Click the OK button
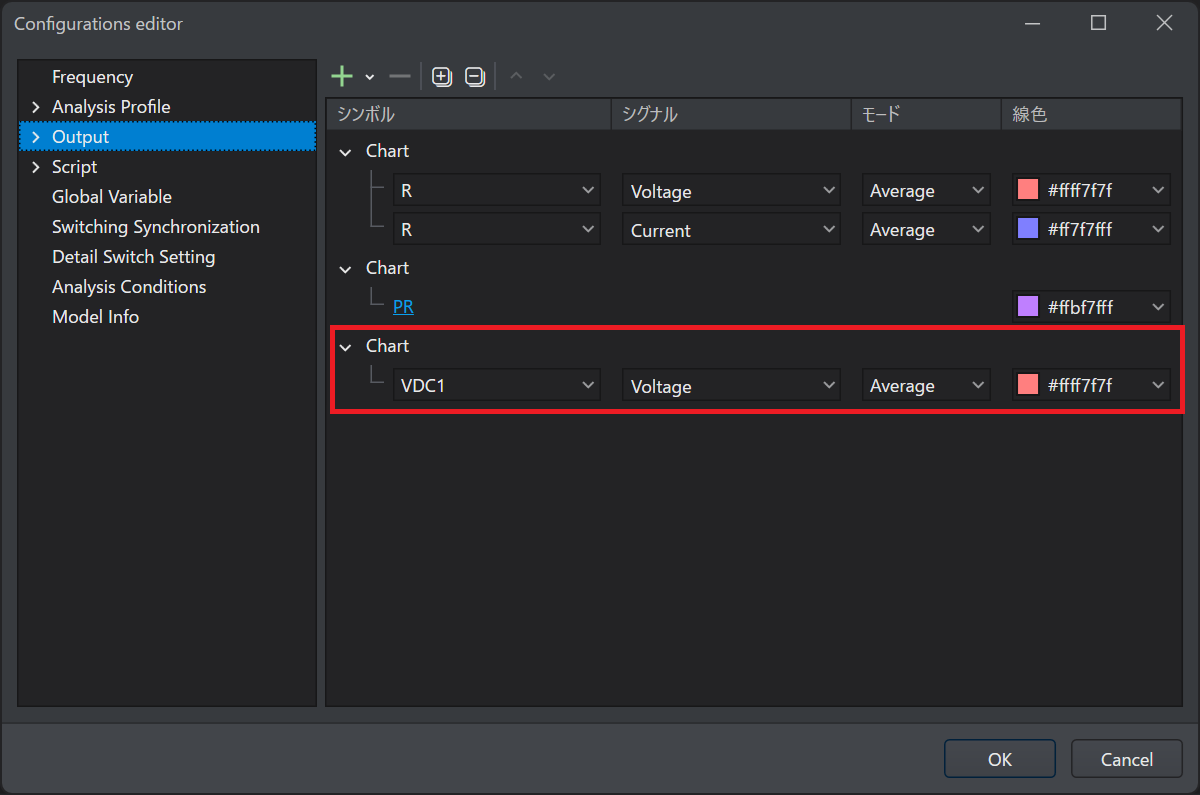Image resolution: width=1200 pixels, height=795 pixels. click(1000, 759)
